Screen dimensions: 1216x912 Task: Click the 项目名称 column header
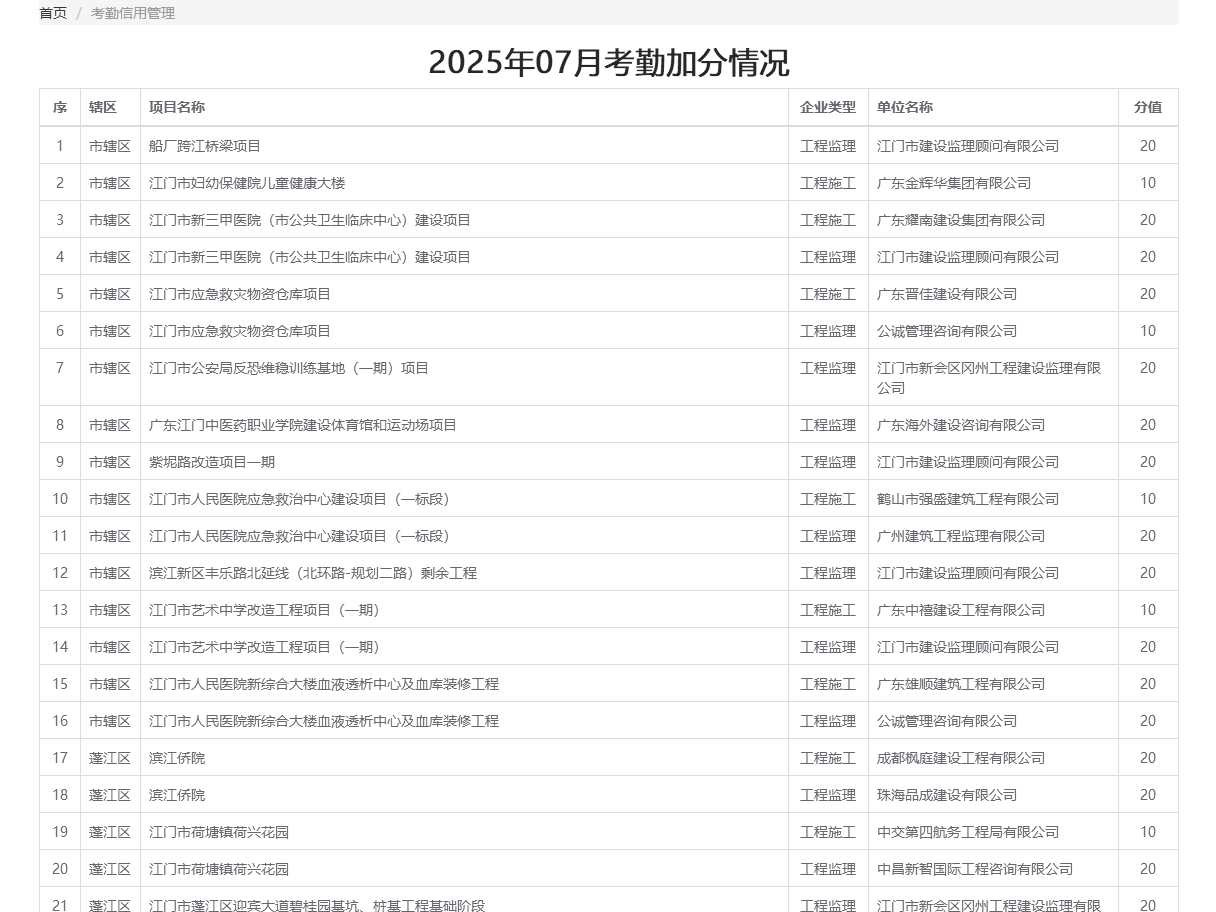[177, 107]
